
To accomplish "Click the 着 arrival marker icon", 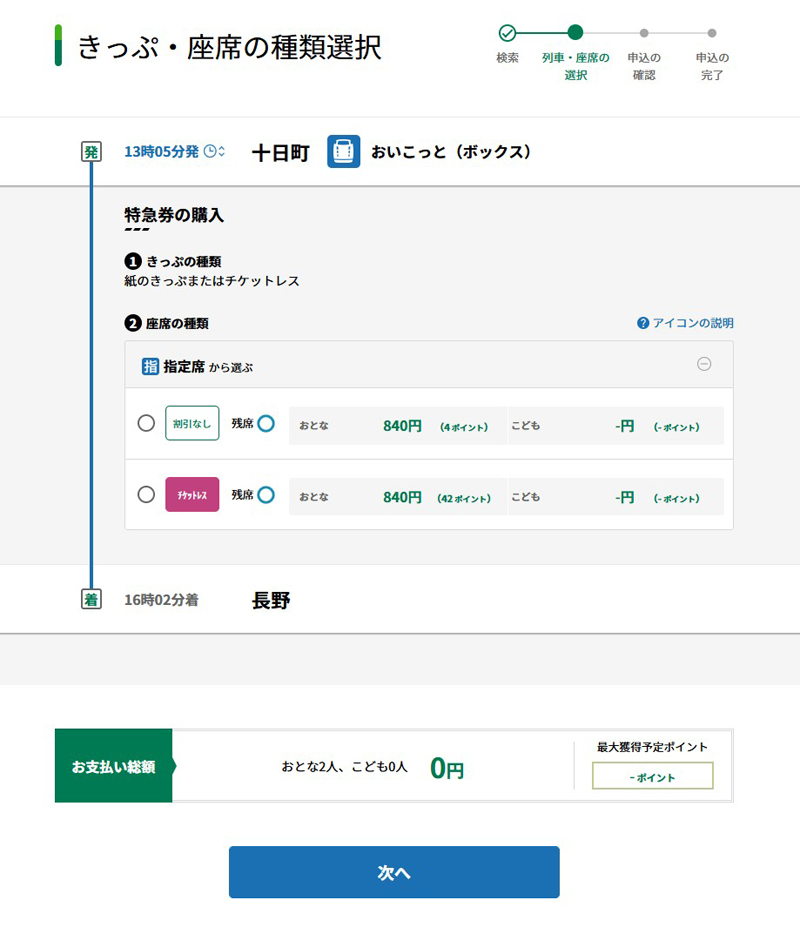I will coord(91,599).
